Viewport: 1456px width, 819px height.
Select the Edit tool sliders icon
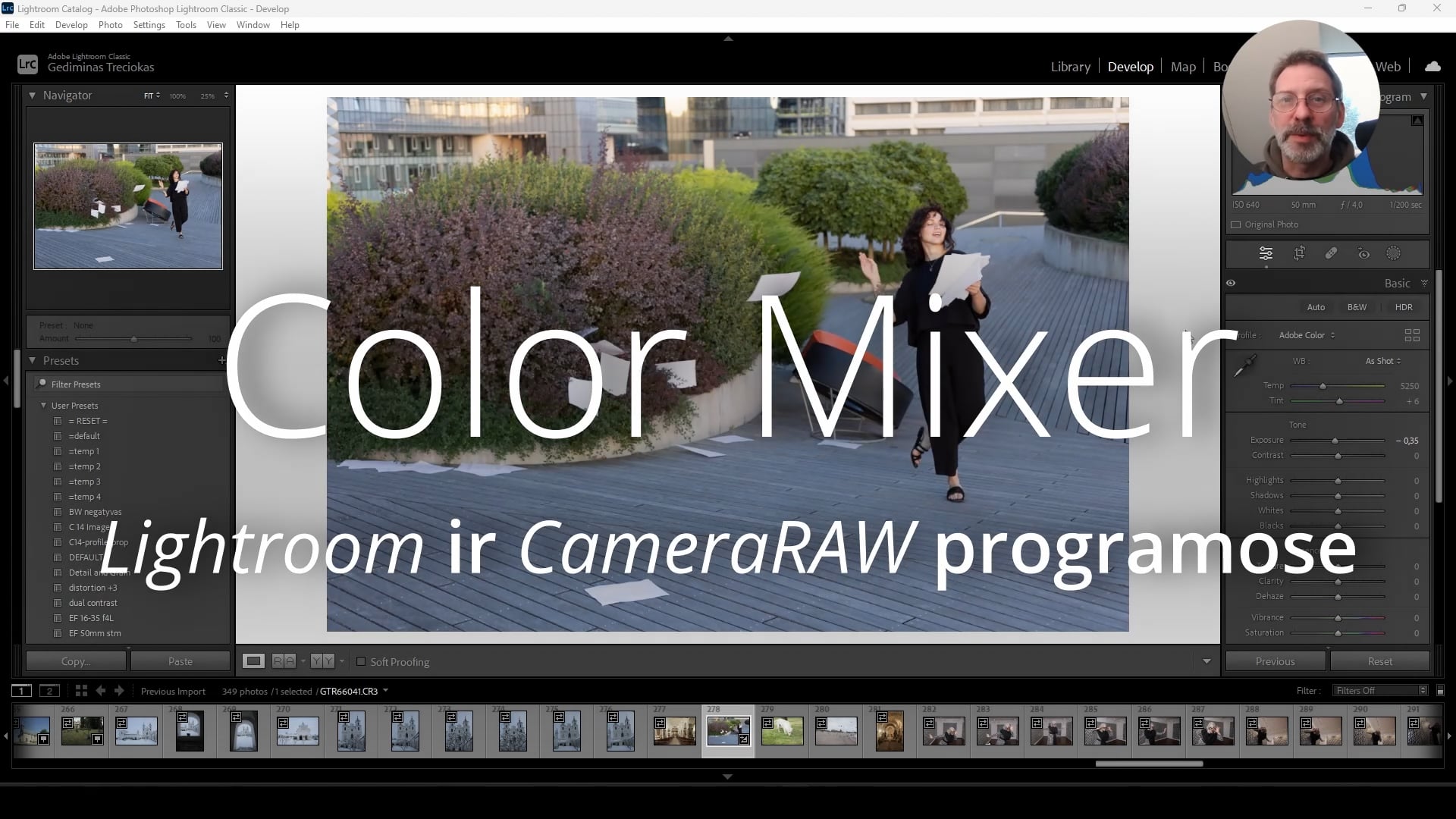click(1266, 253)
